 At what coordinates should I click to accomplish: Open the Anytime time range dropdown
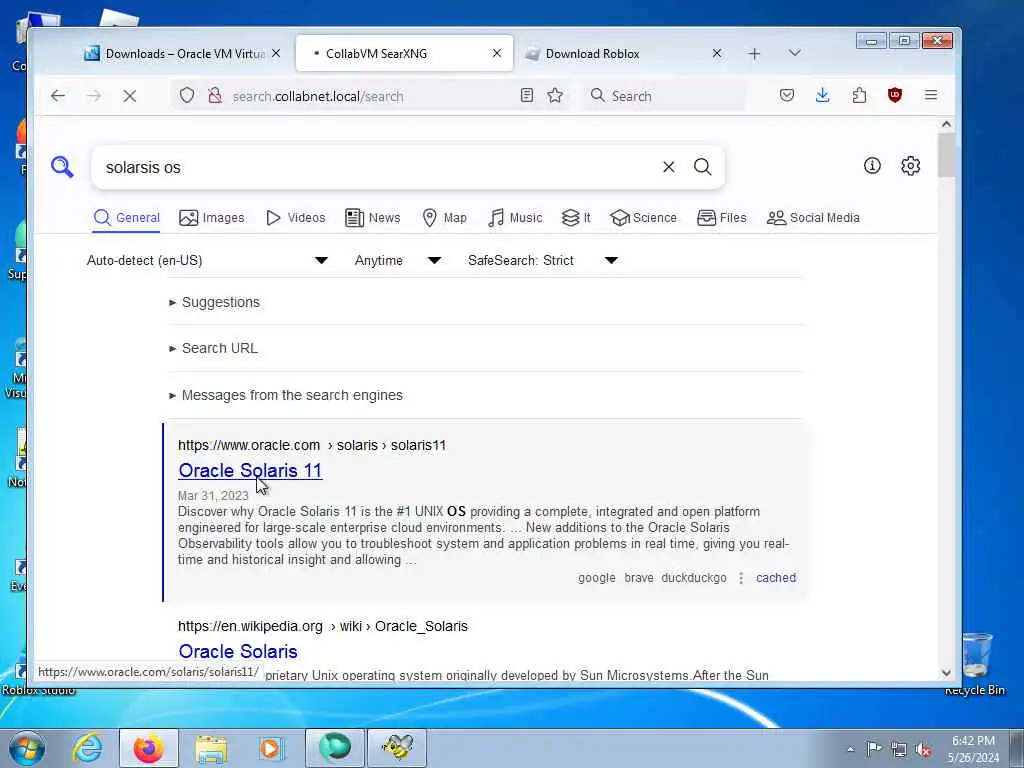pos(398,261)
